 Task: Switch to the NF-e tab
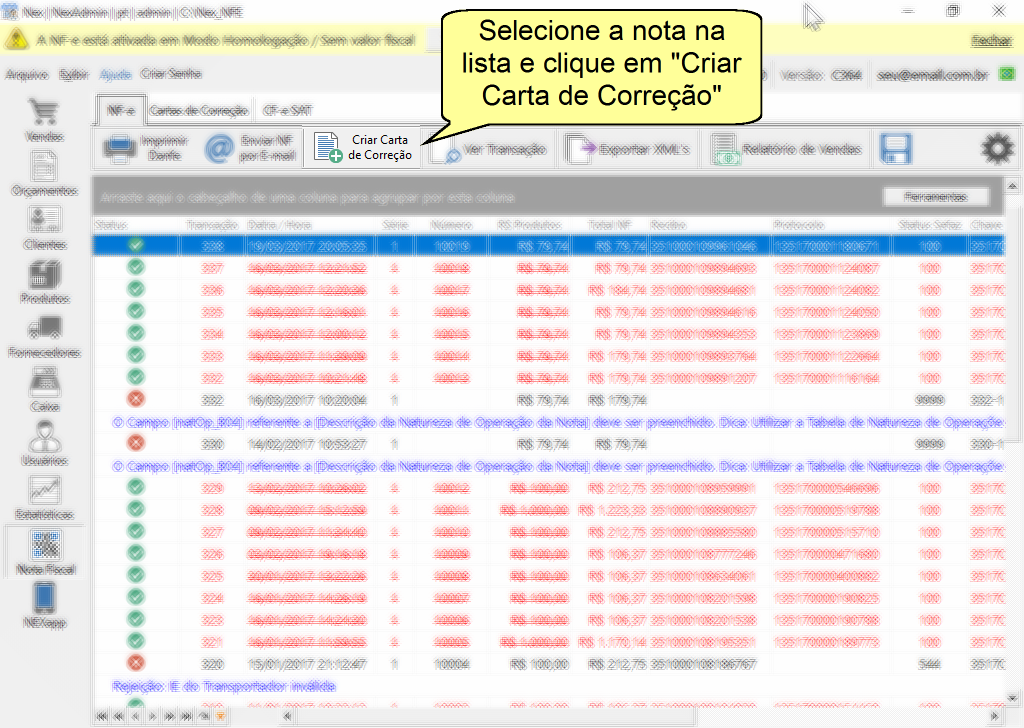pyautogui.click(x=121, y=110)
